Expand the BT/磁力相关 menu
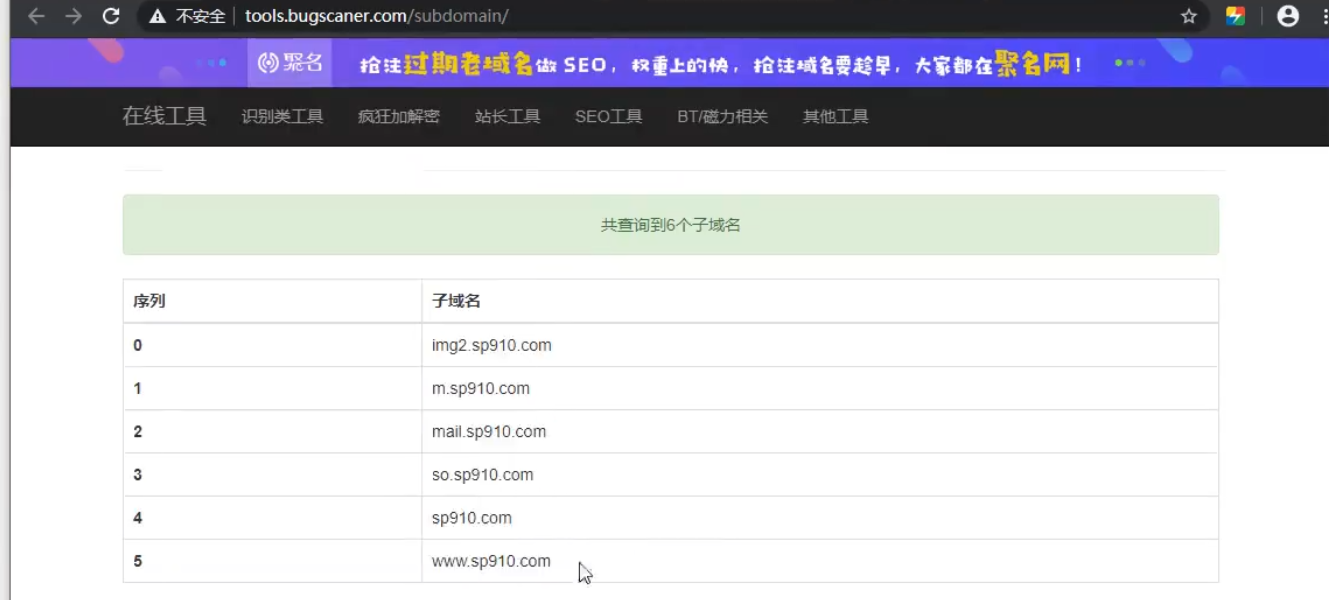The image size is (1329, 600). point(722,117)
